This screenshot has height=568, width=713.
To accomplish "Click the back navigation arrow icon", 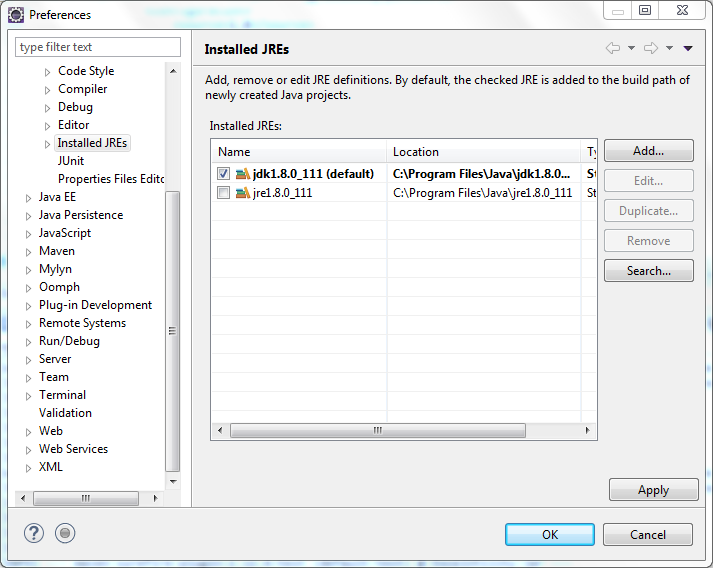I will pos(613,48).
